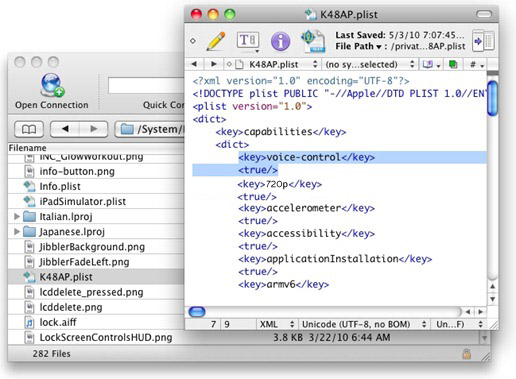Click the Quick Connect input field

(x=146, y=85)
